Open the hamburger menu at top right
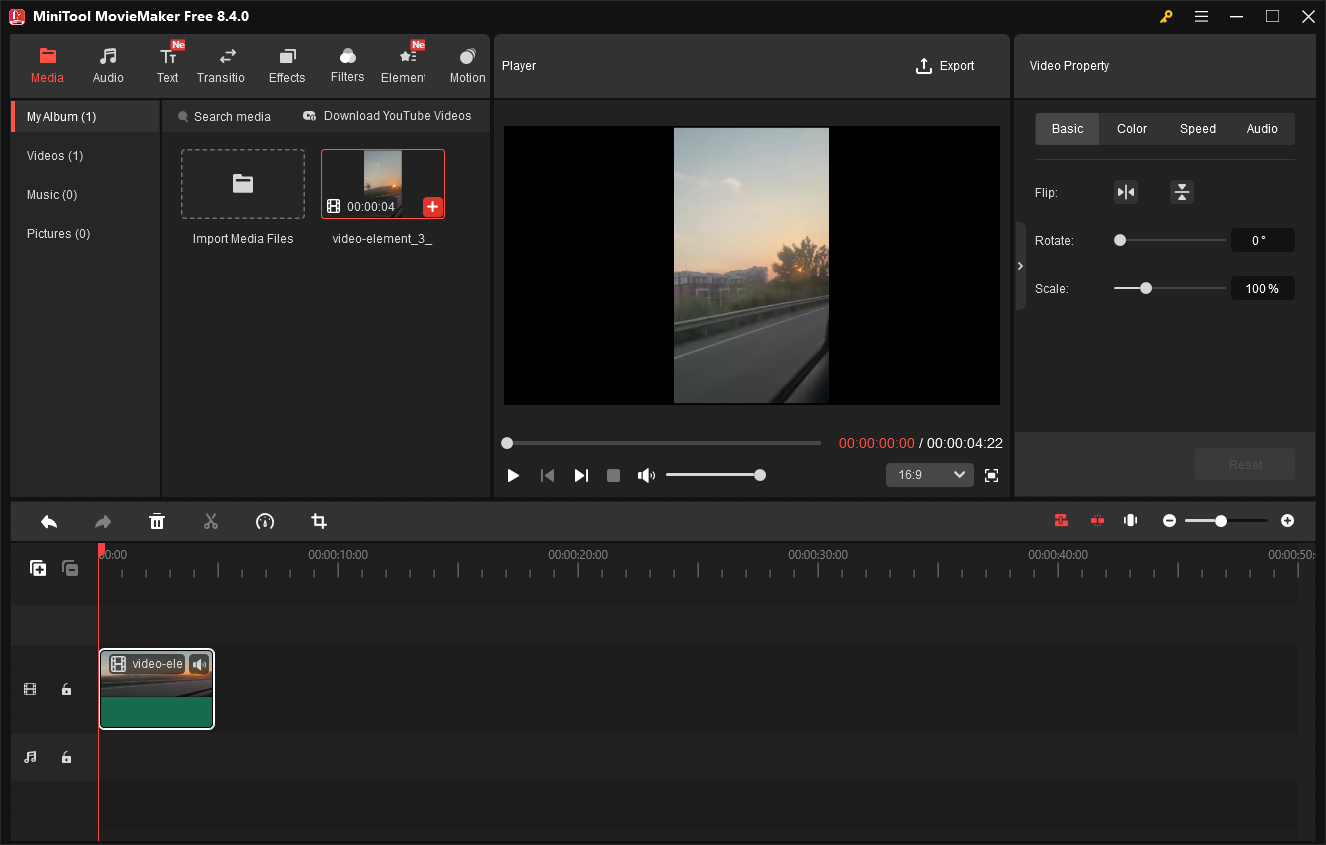This screenshot has height=845, width=1326. pos(1201,16)
